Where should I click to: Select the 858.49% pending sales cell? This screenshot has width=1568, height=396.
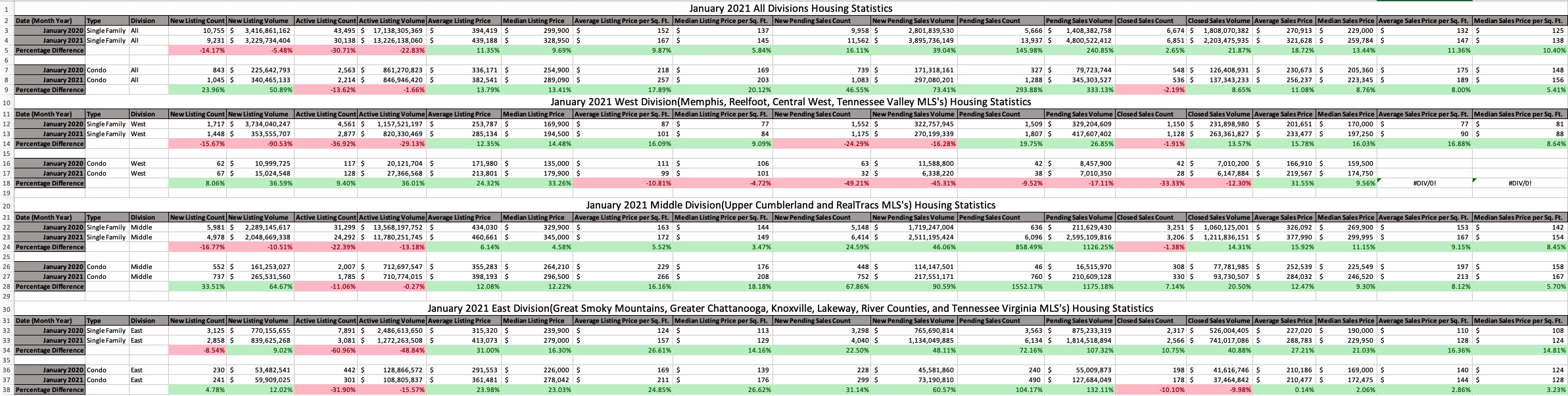[x=1001, y=247]
